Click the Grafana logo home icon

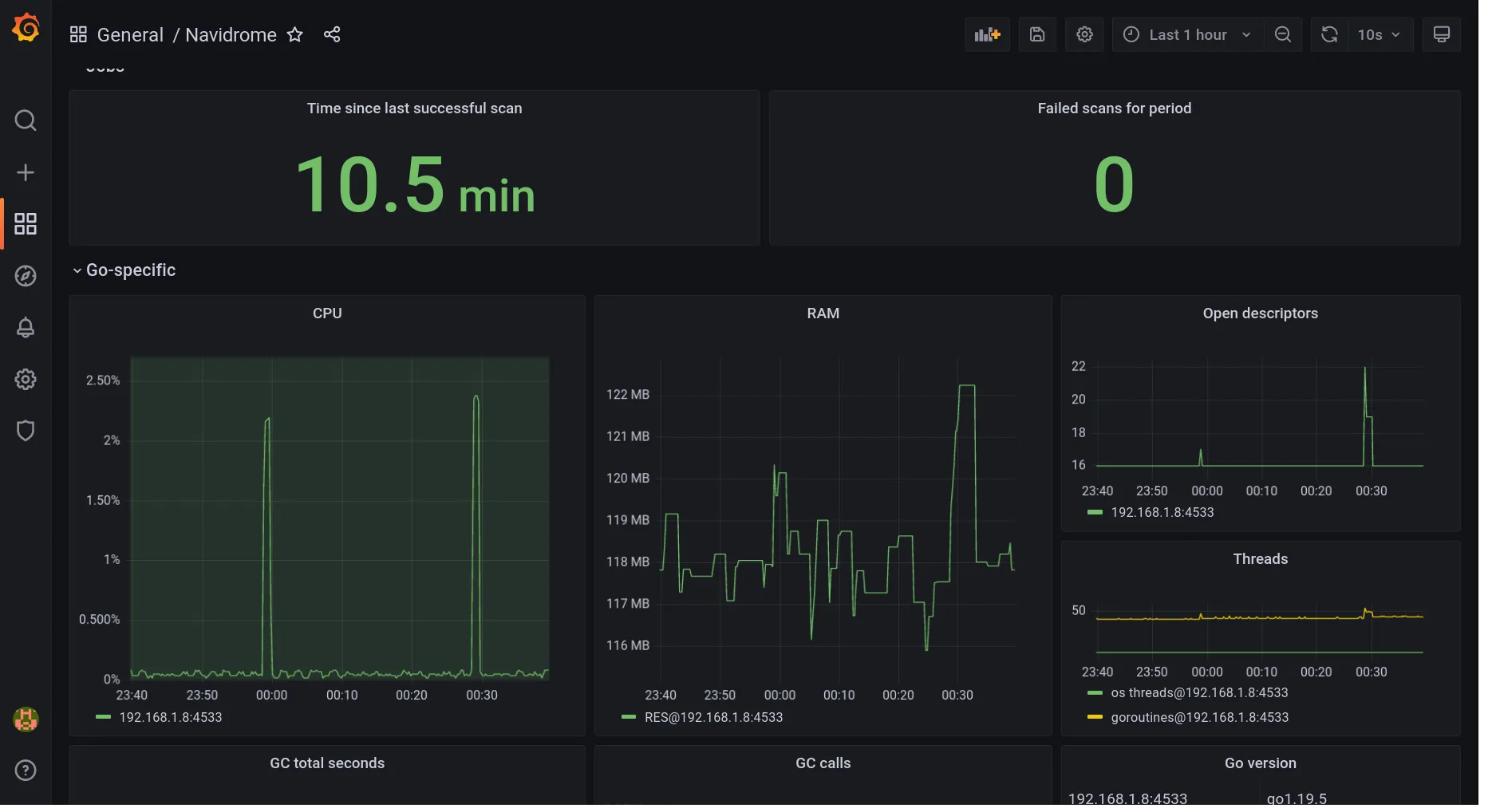[26, 28]
